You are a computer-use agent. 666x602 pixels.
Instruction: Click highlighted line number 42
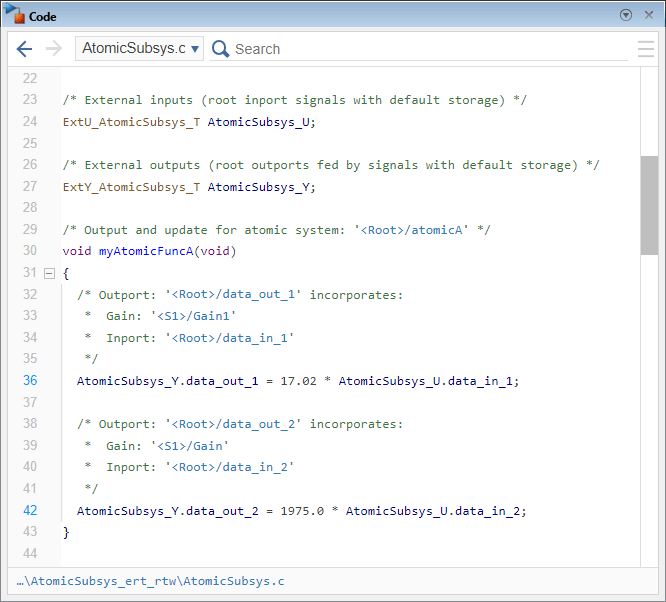point(30,510)
